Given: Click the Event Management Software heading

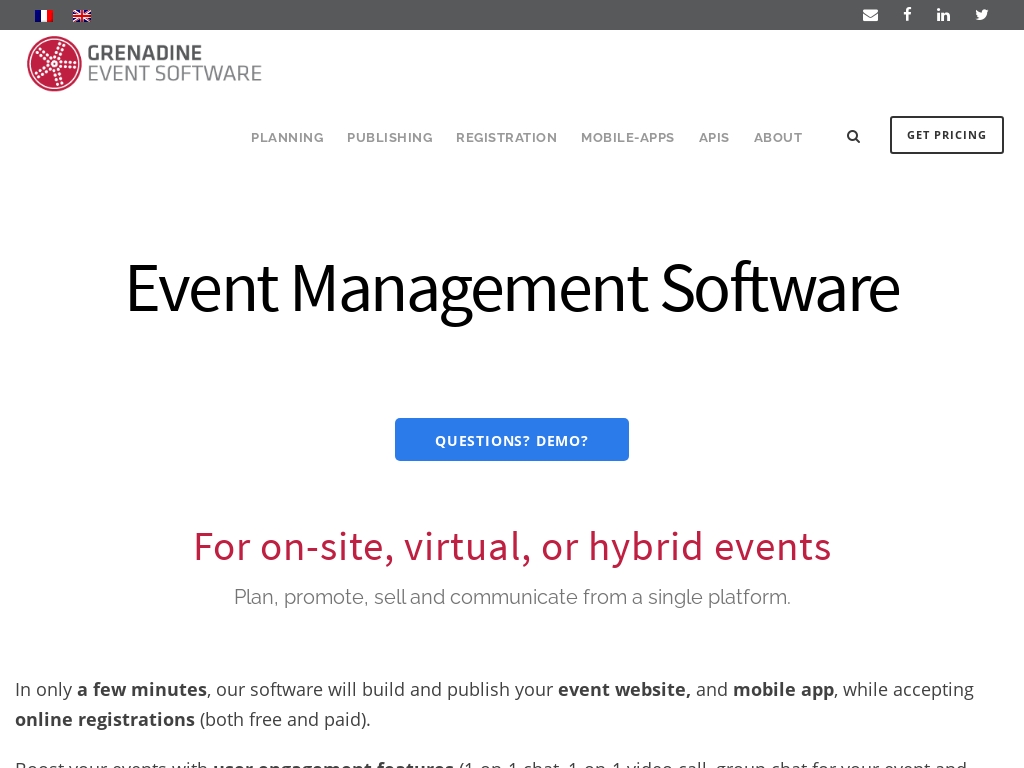Looking at the screenshot, I should pos(512,288).
